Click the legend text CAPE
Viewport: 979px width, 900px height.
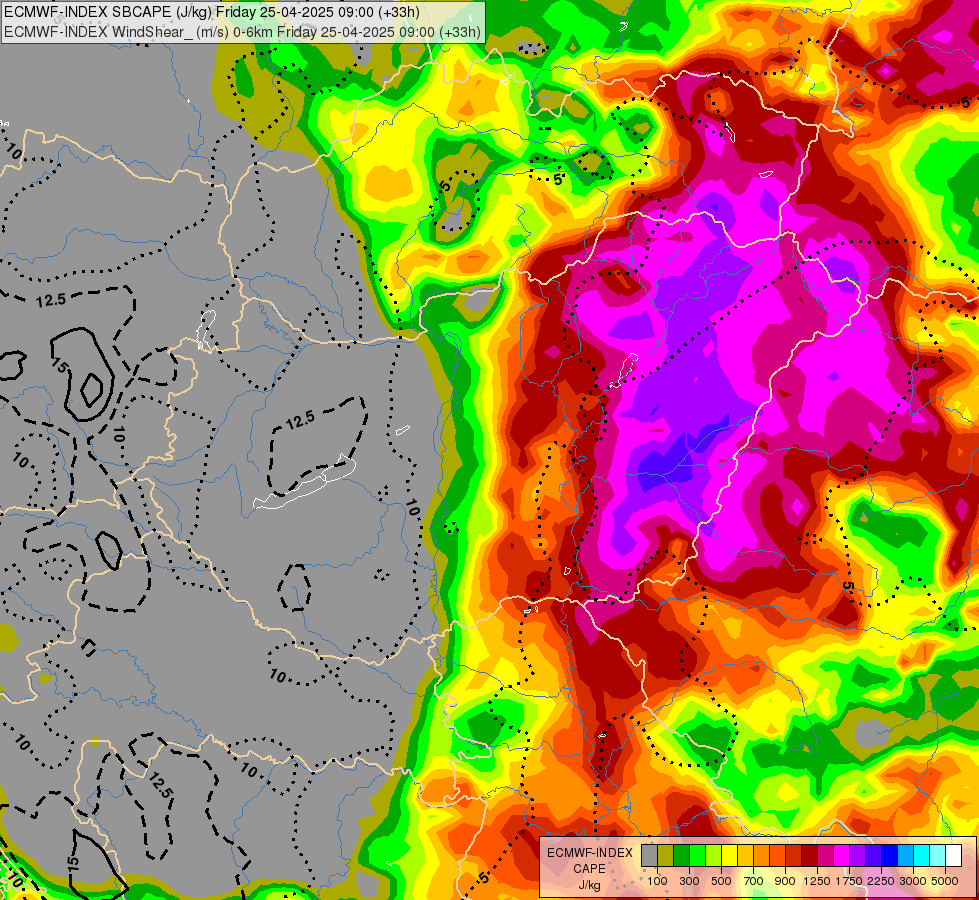coord(589,869)
